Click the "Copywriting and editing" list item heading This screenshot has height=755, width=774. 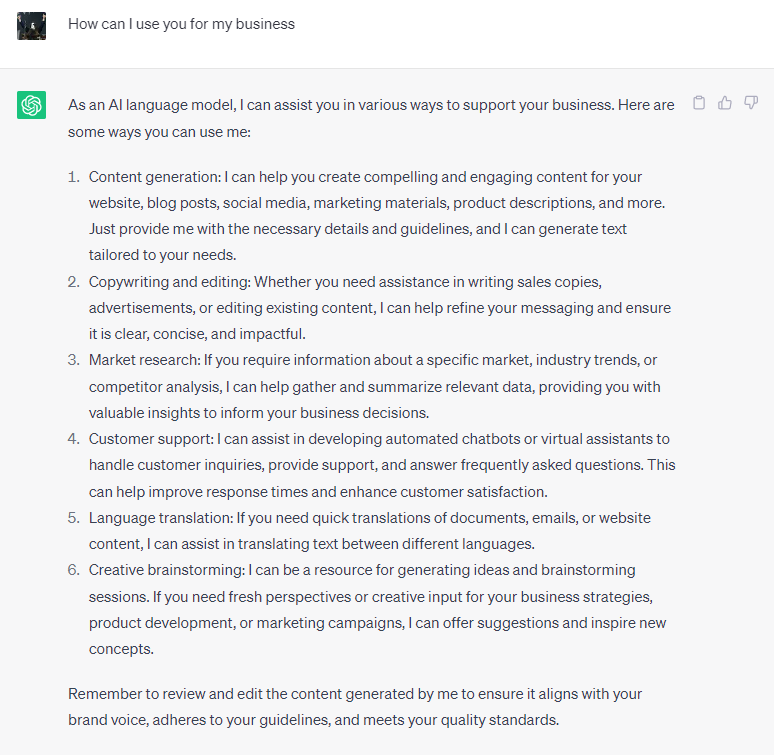click(169, 282)
